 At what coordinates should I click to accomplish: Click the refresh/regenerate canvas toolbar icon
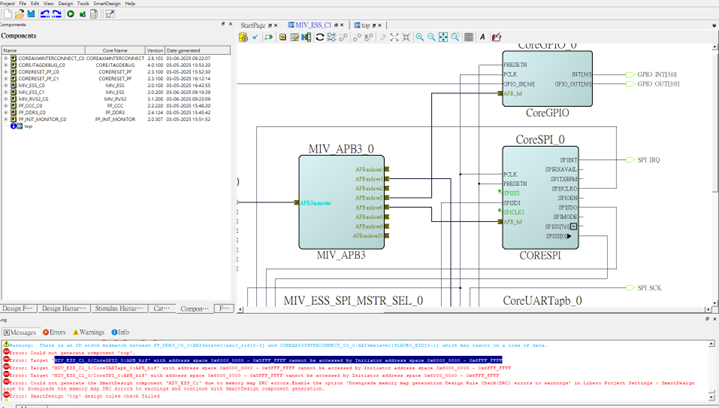pyautogui.click(x=320, y=37)
